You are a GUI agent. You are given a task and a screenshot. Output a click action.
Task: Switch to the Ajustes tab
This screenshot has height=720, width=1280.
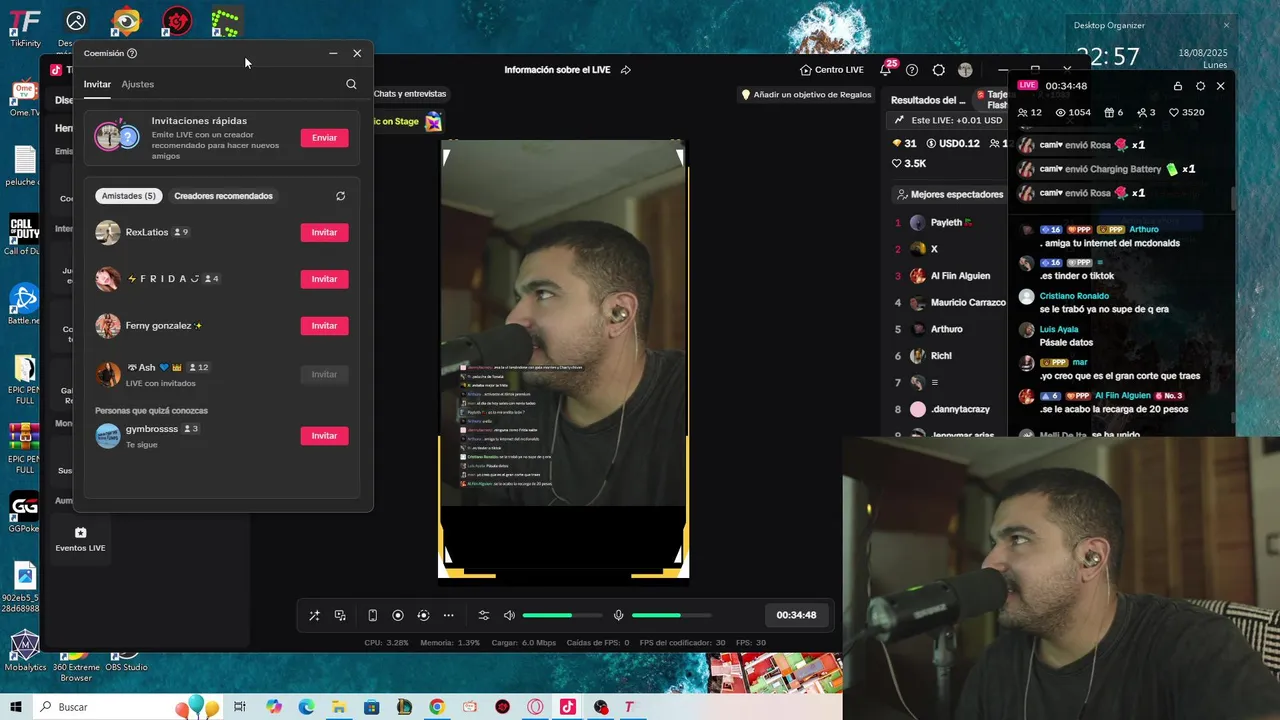tap(138, 84)
